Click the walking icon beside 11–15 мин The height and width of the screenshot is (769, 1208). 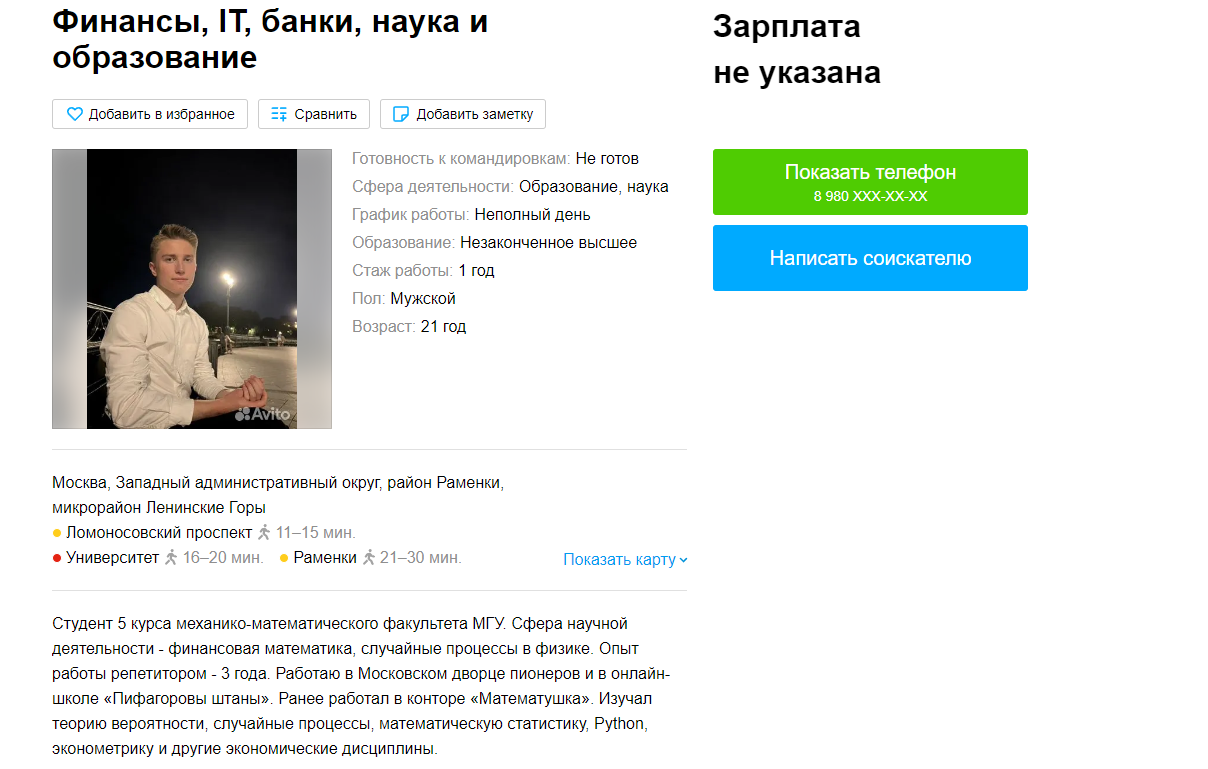pos(264,532)
